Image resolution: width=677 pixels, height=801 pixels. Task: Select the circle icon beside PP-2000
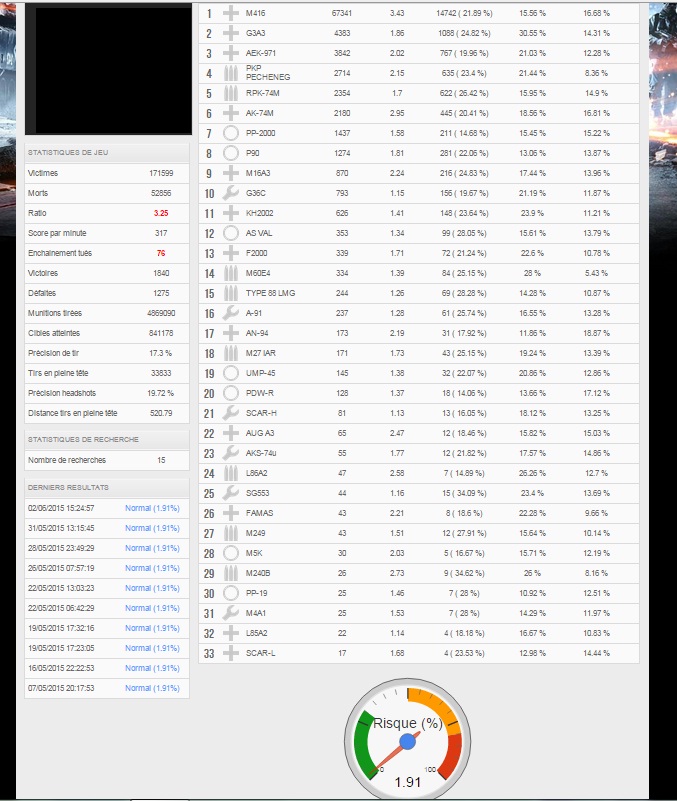click(231, 133)
